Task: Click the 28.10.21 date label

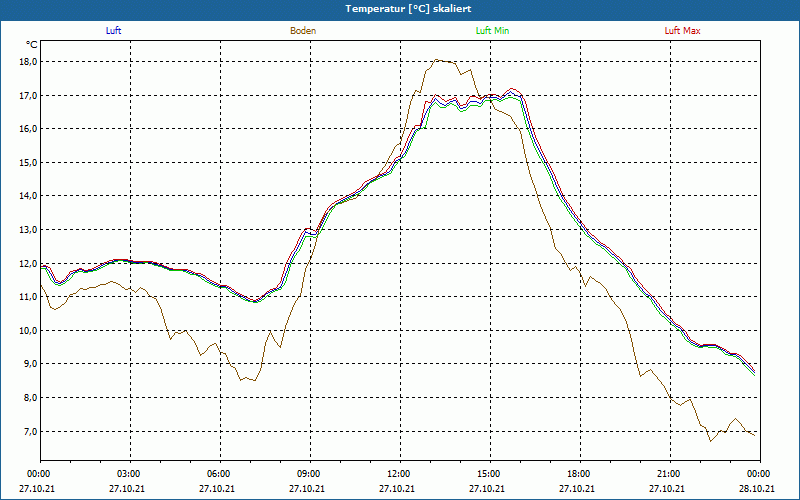Action: coord(757,488)
